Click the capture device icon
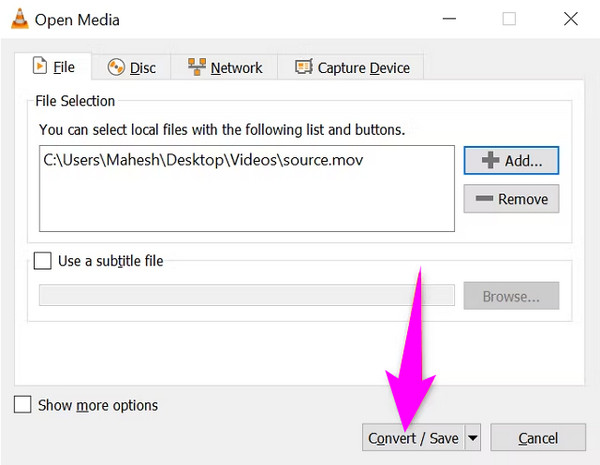The width and height of the screenshot is (600, 465). coord(304,67)
